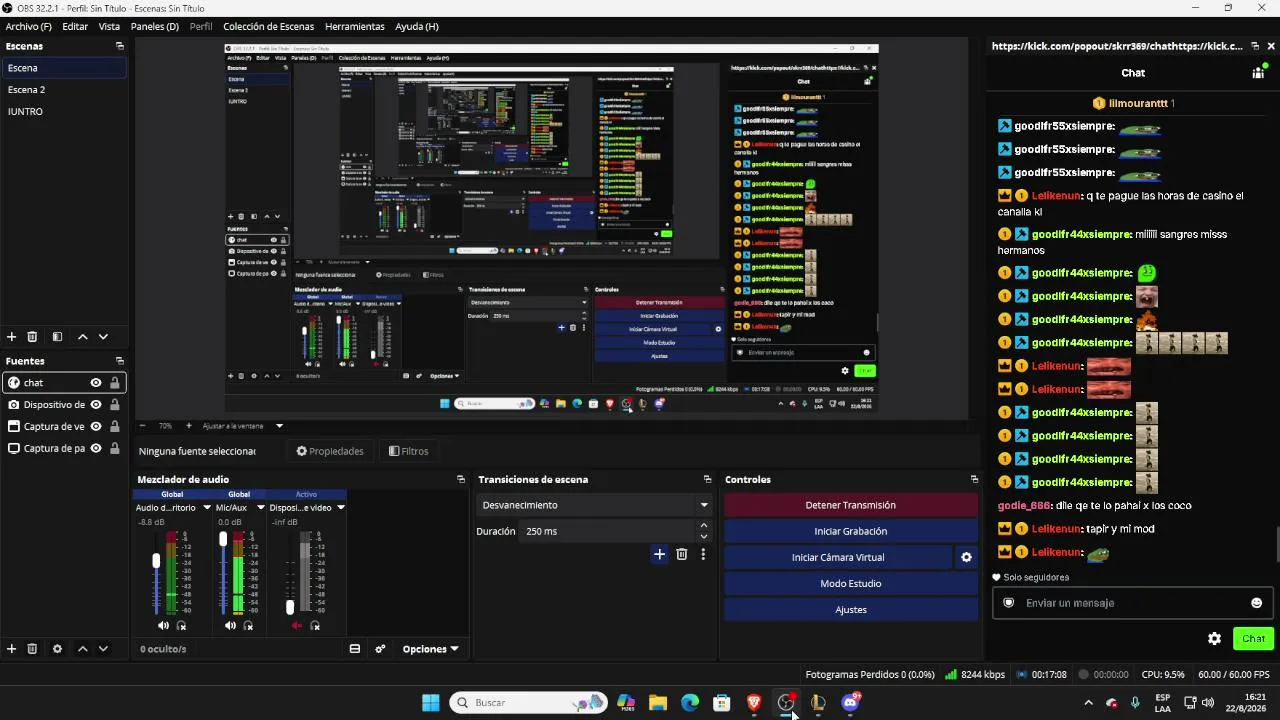This screenshot has width=1280, height=720.
Task: Open Ajustes from the Controles panel
Action: [850, 609]
